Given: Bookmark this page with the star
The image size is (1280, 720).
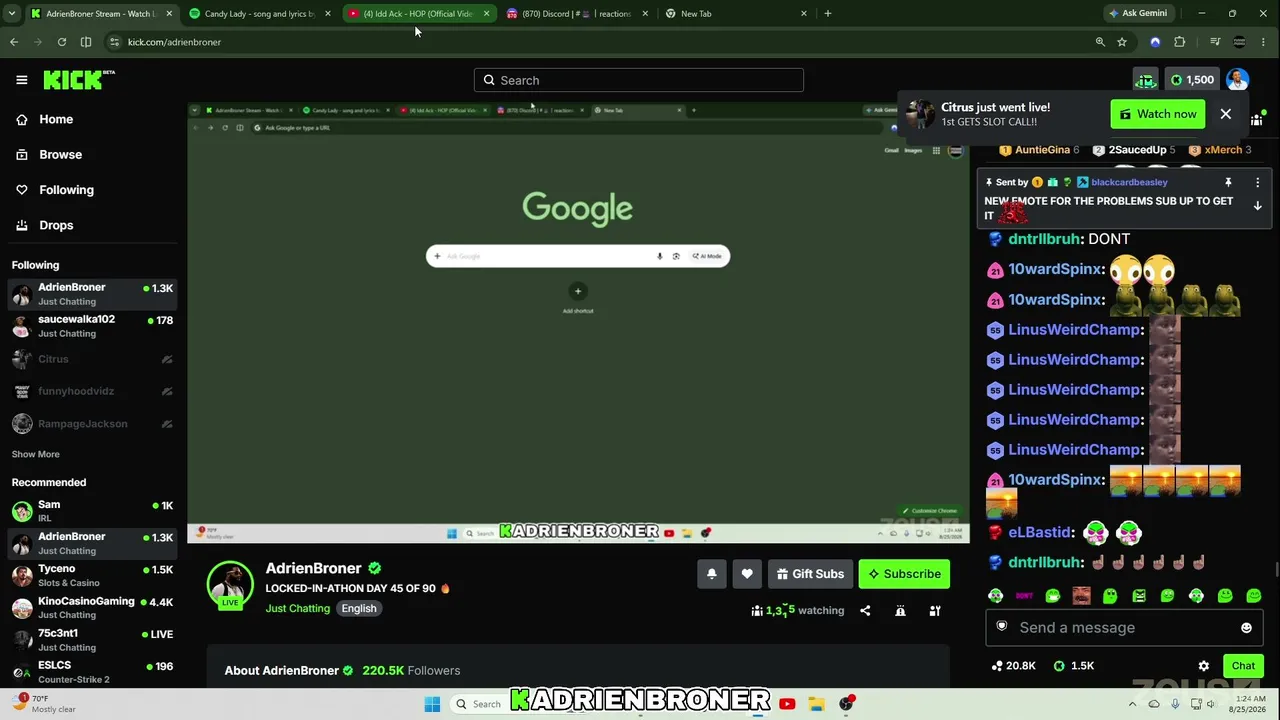Looking at the screenshot, I should point(1122,42).
